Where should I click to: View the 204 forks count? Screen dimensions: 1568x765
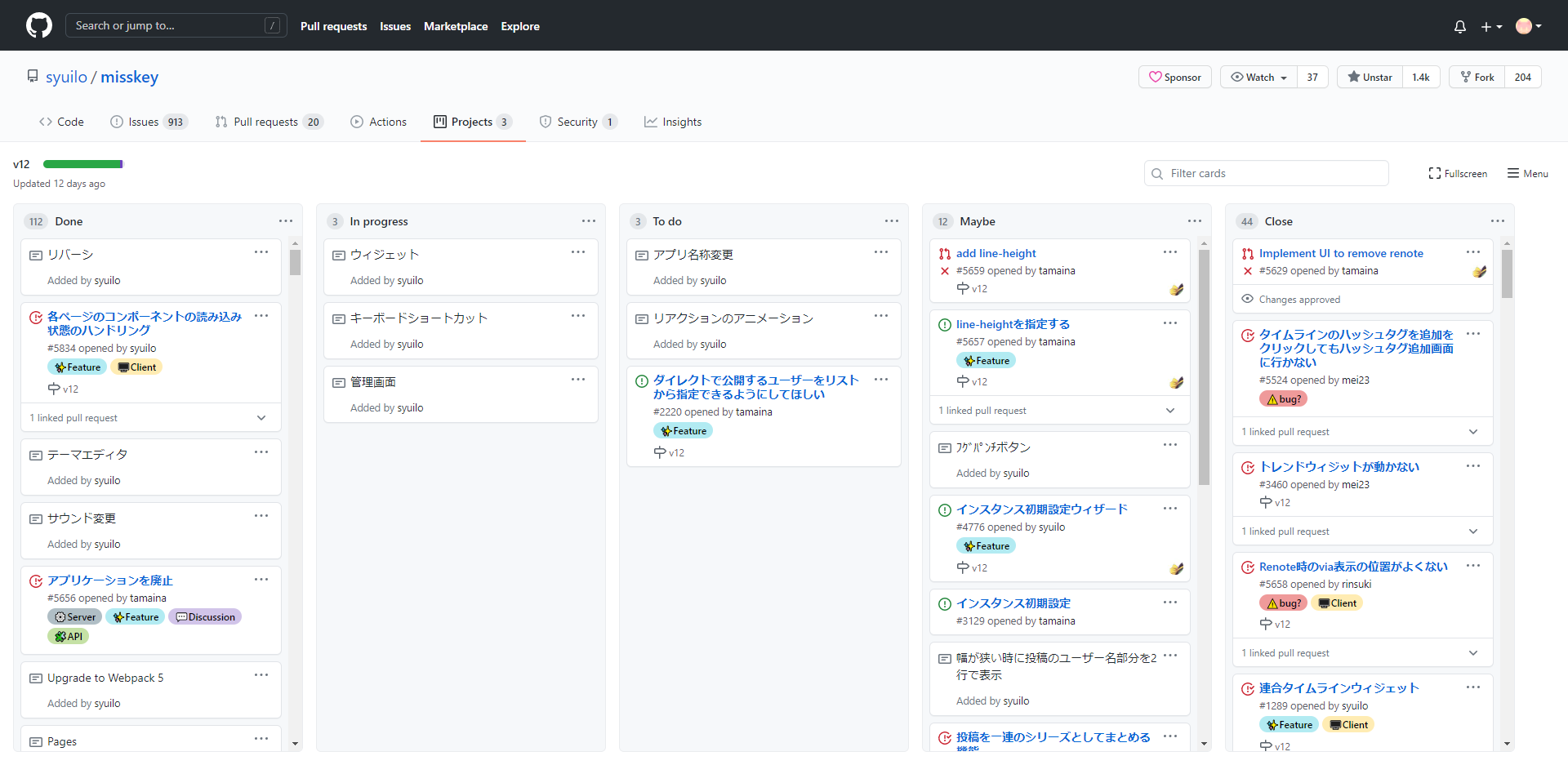[x=1523, y=77]
